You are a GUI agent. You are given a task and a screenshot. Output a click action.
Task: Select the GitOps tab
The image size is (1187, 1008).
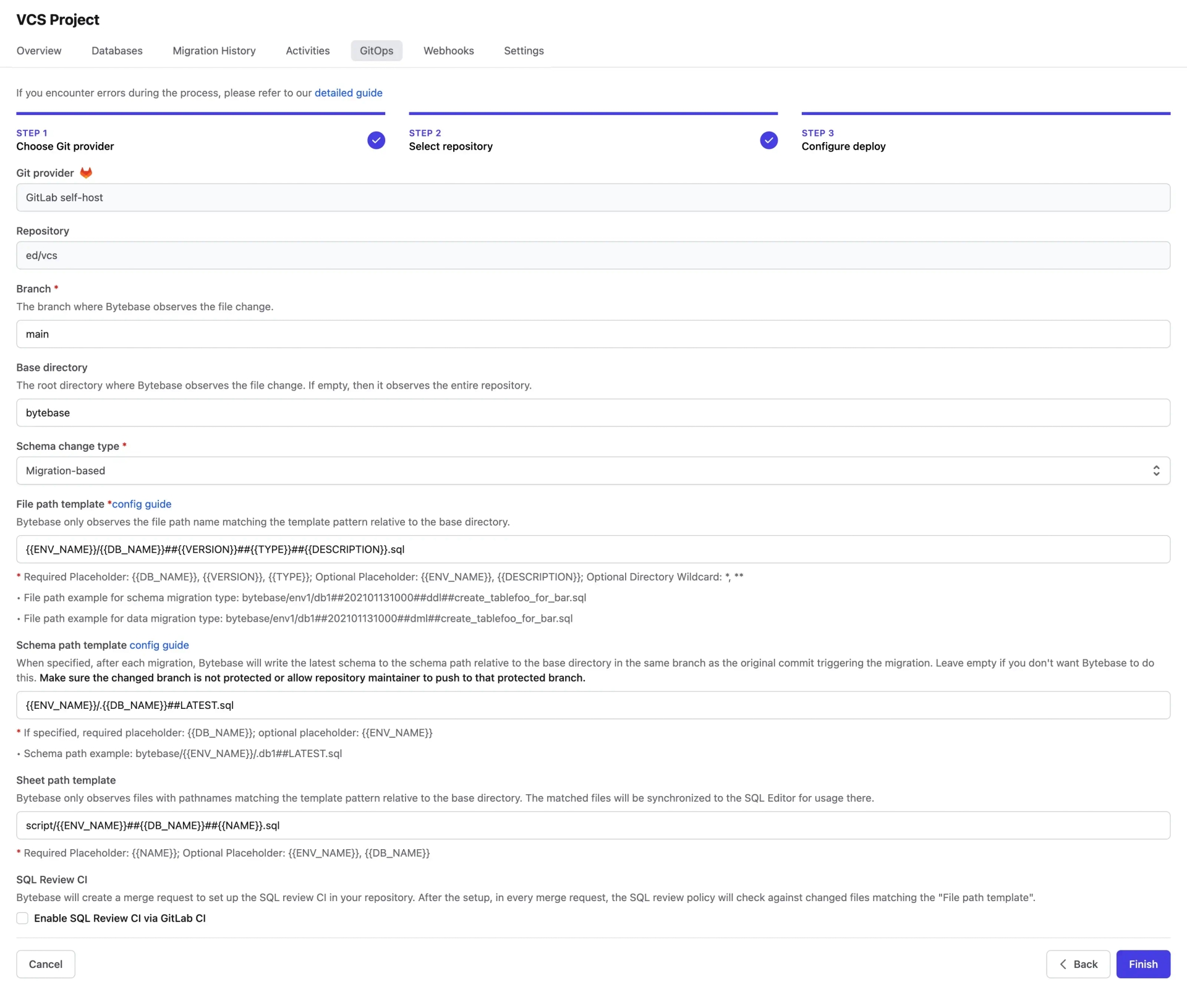click(x=375, y=49)
